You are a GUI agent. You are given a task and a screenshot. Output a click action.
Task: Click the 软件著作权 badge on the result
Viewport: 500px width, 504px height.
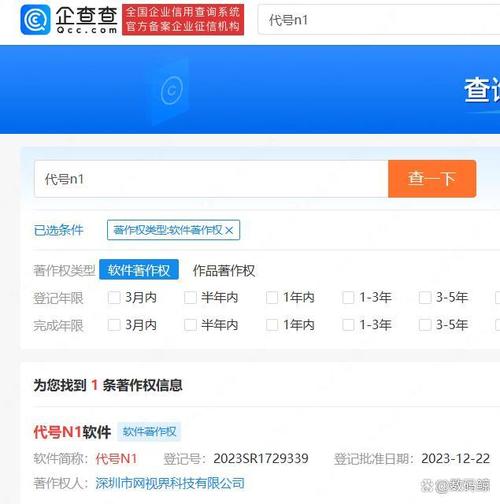coord(149,432)
